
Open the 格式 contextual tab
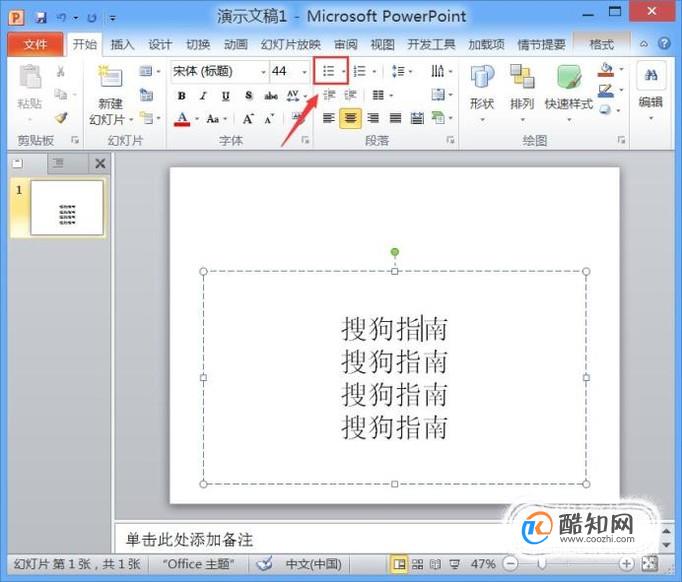(602, 44)
